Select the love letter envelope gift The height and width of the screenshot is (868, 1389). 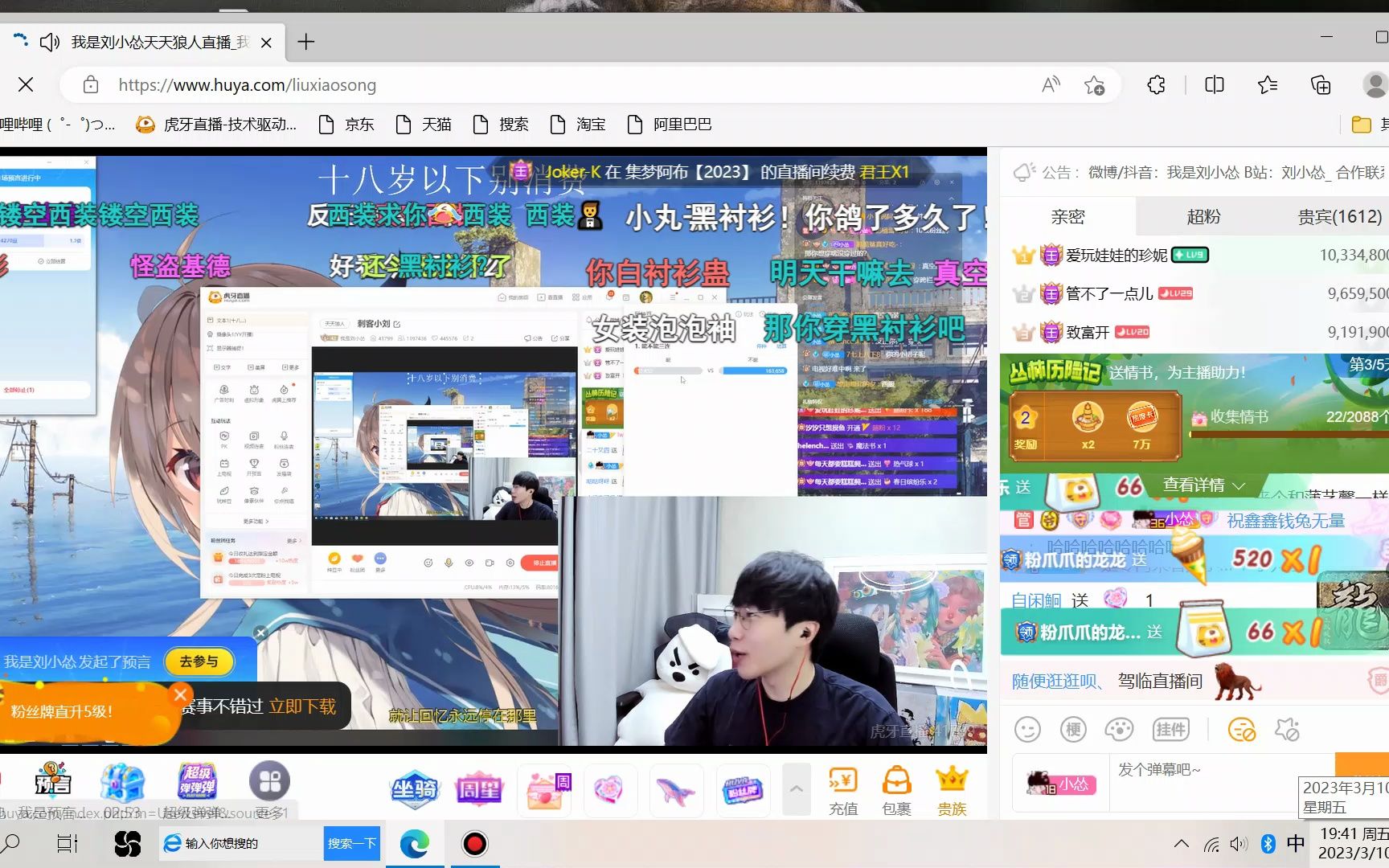click(x=546, y=790)
